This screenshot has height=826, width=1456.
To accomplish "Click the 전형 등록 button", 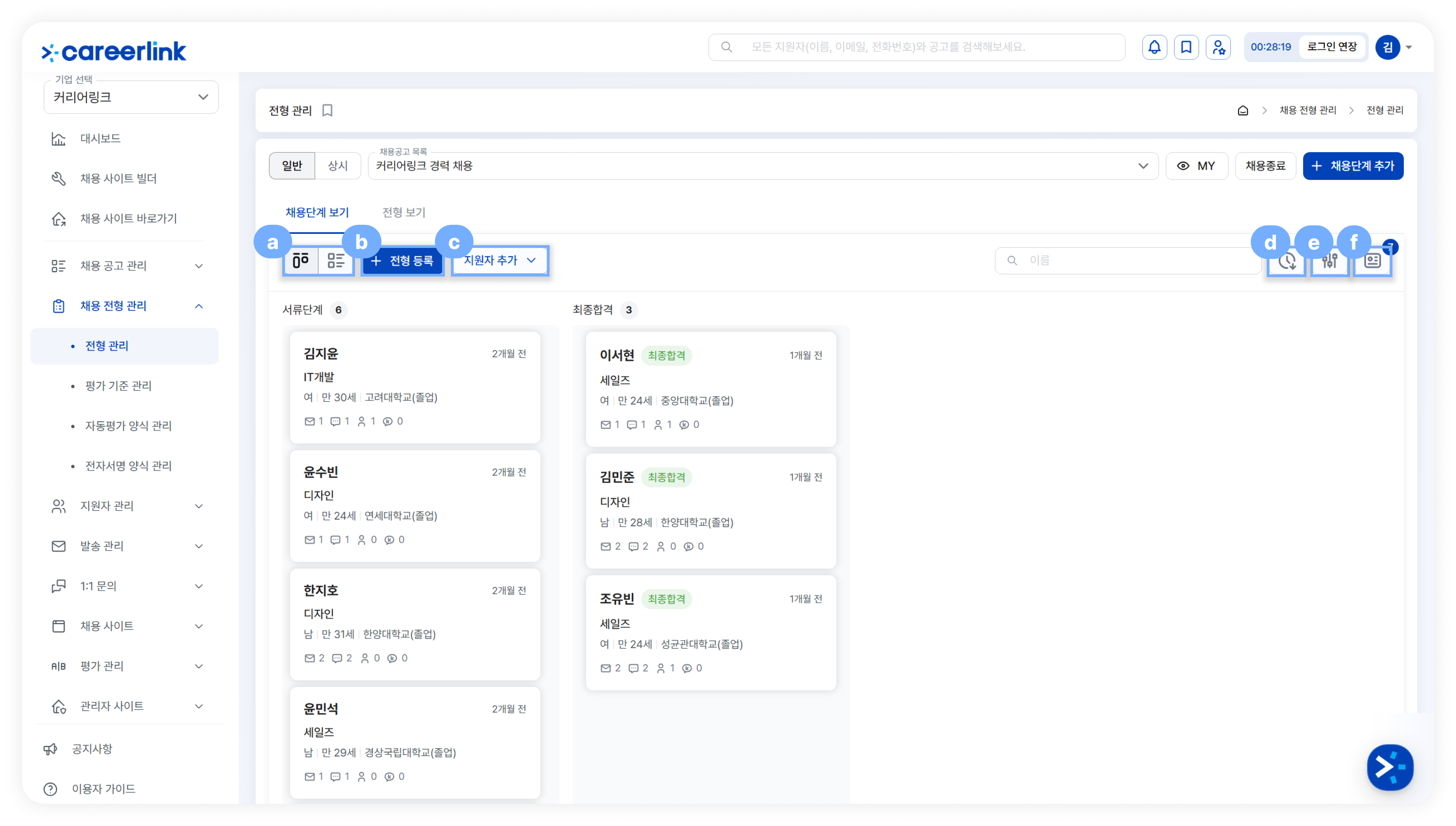I will coord(402,260).
